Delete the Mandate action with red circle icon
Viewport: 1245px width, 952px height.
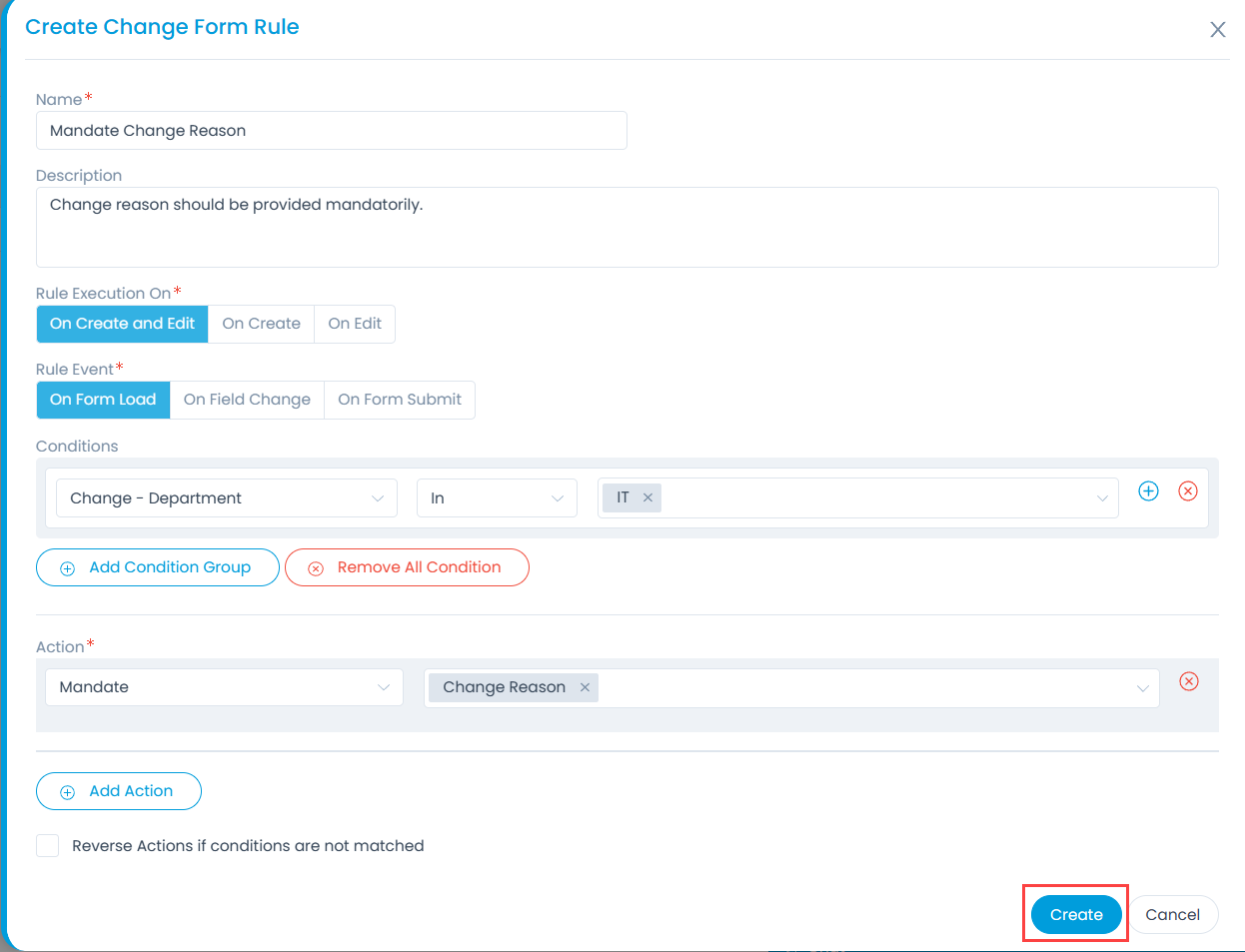[x=1188, y=681]
